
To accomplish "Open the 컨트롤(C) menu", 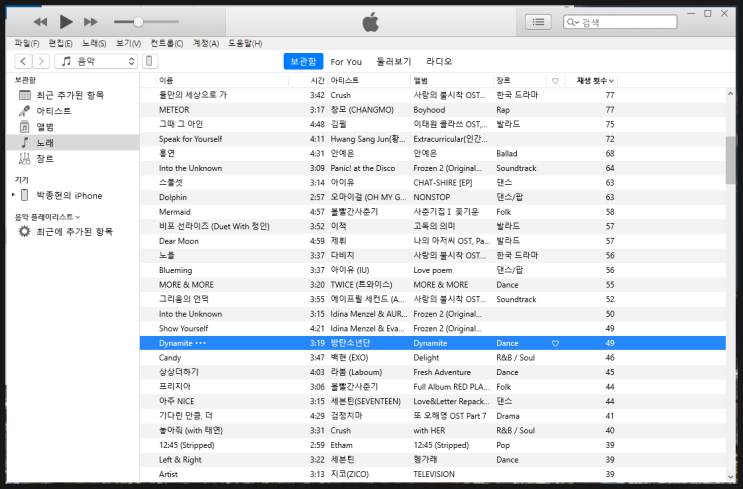I will (x=167, y=44).
